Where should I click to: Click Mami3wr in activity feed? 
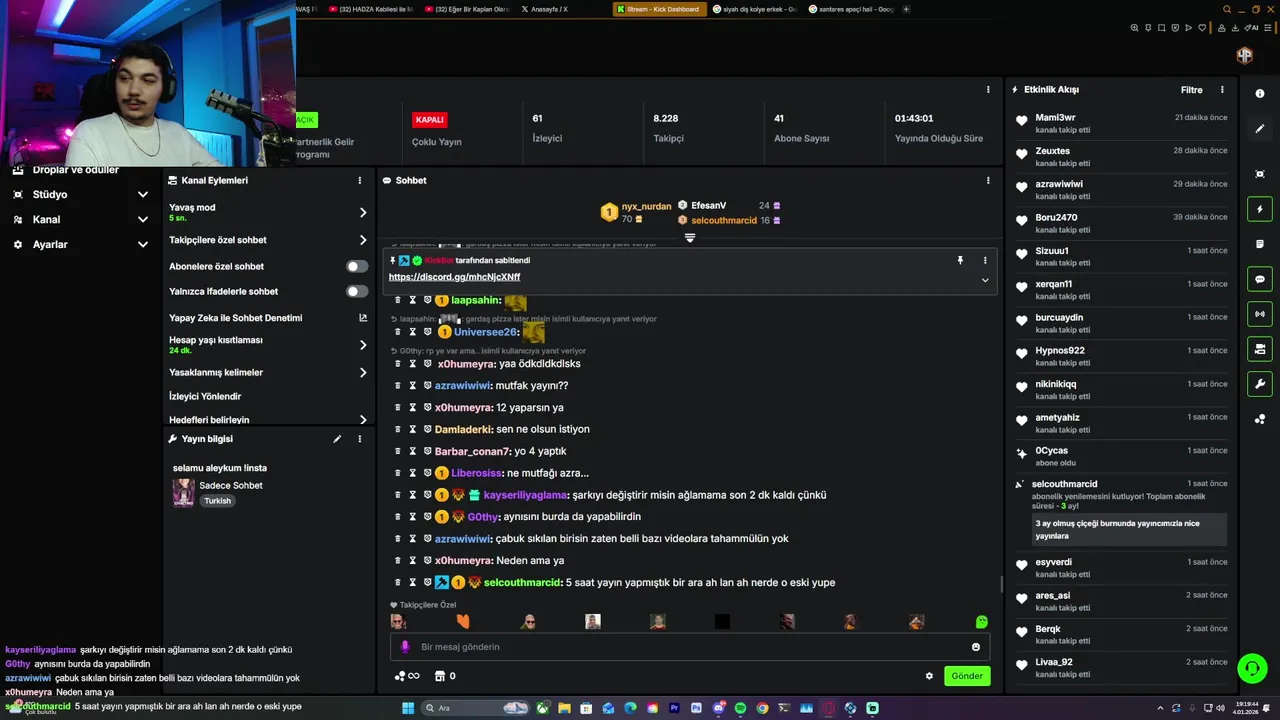(1055, 118)
